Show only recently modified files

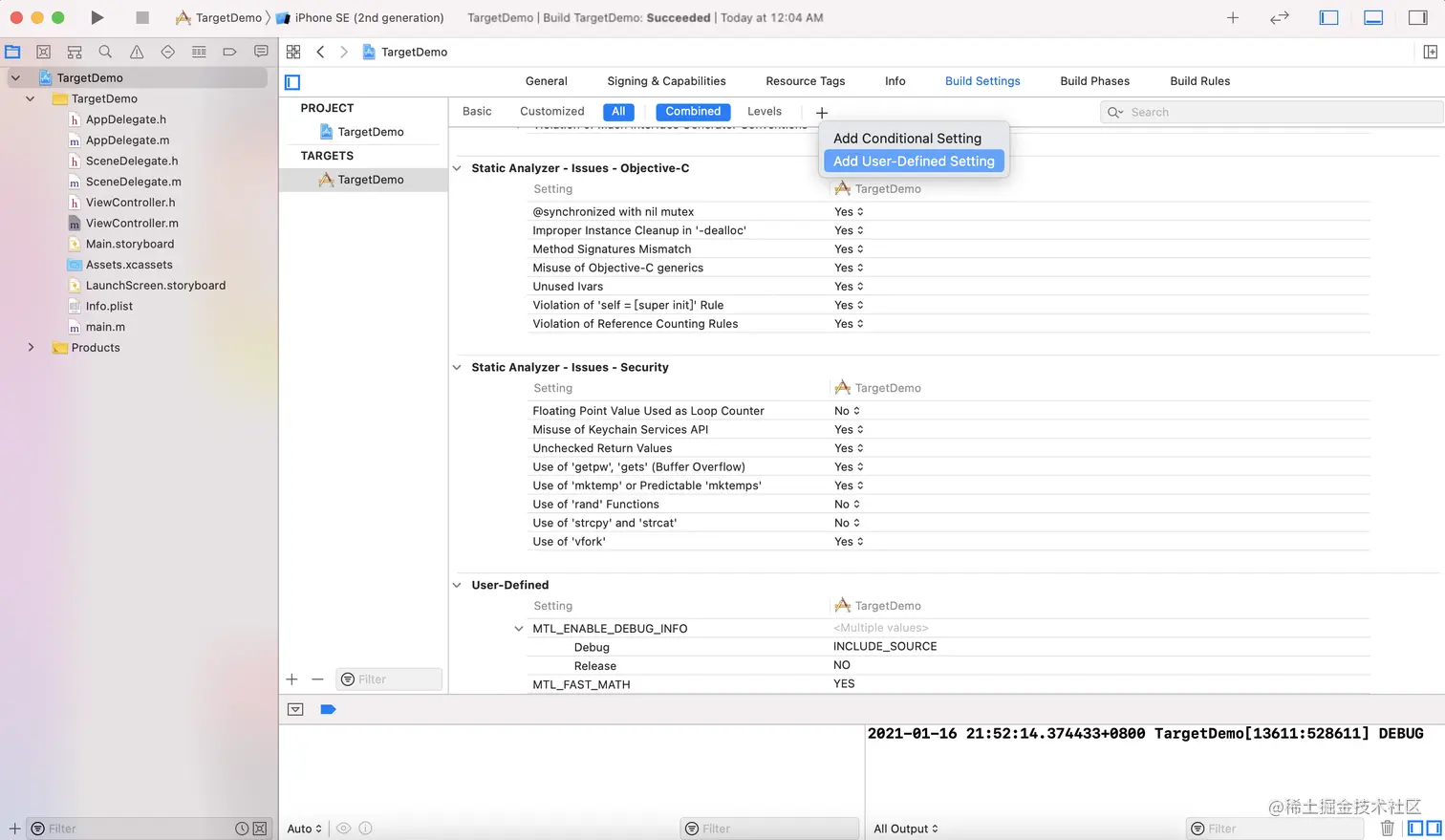pos(242,829)
